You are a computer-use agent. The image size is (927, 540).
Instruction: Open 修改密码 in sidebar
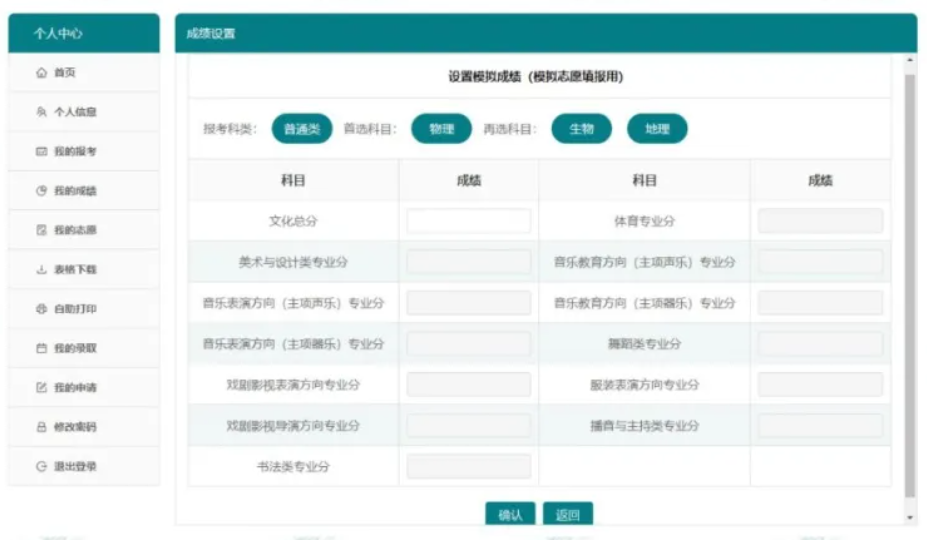tap(84, 427)
